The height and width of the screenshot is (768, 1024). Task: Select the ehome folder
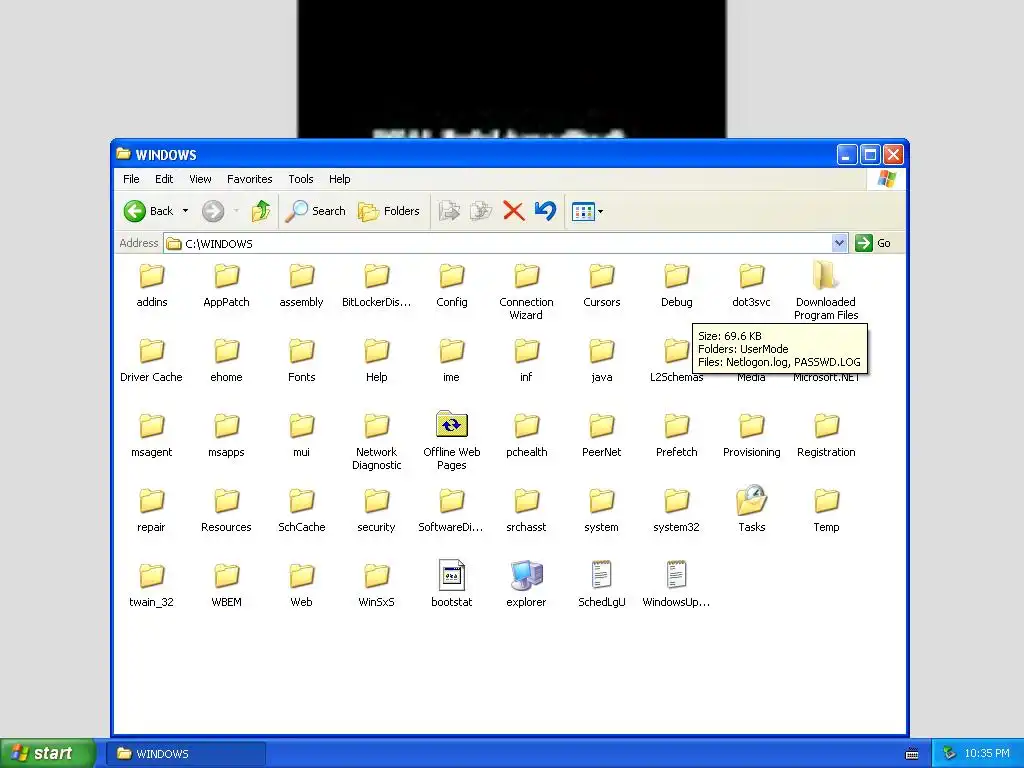(x=227, y=360)
